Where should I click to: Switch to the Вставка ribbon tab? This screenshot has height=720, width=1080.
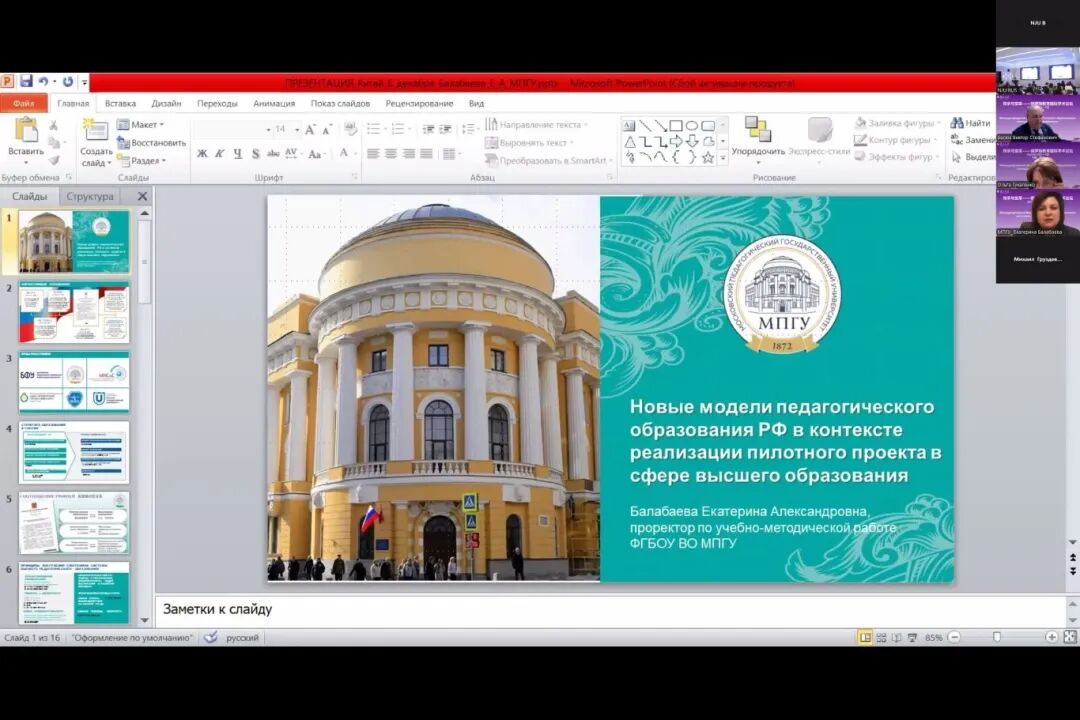point(120,103)
